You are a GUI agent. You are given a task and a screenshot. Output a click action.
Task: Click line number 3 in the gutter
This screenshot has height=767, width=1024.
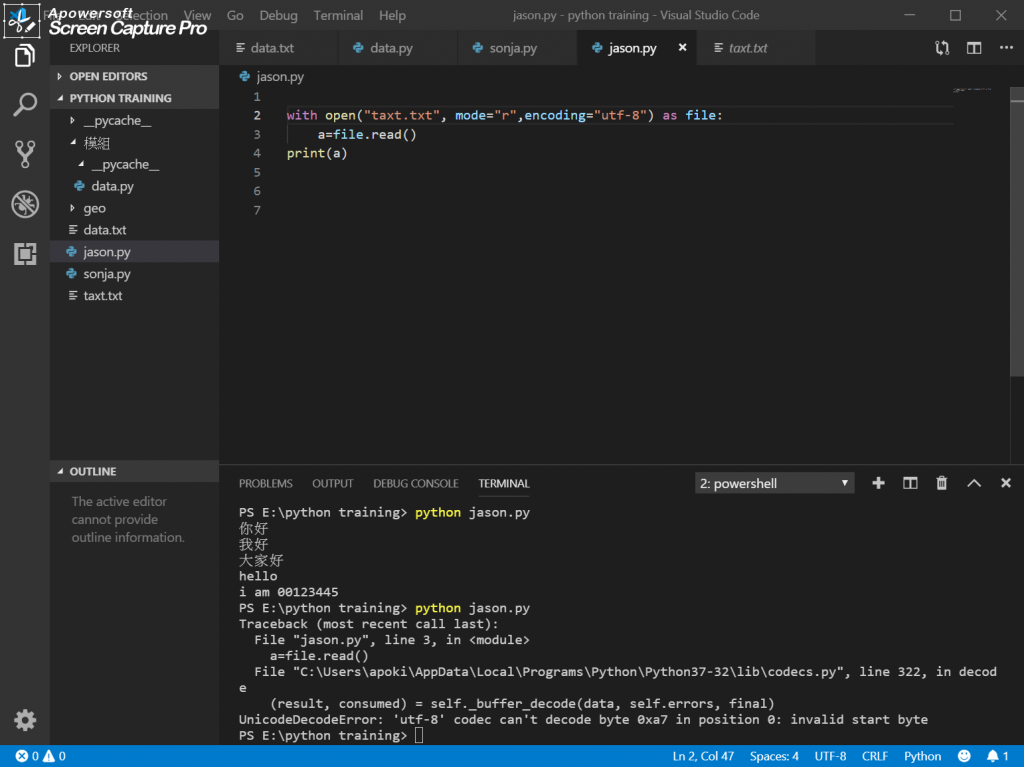point(257,134)
